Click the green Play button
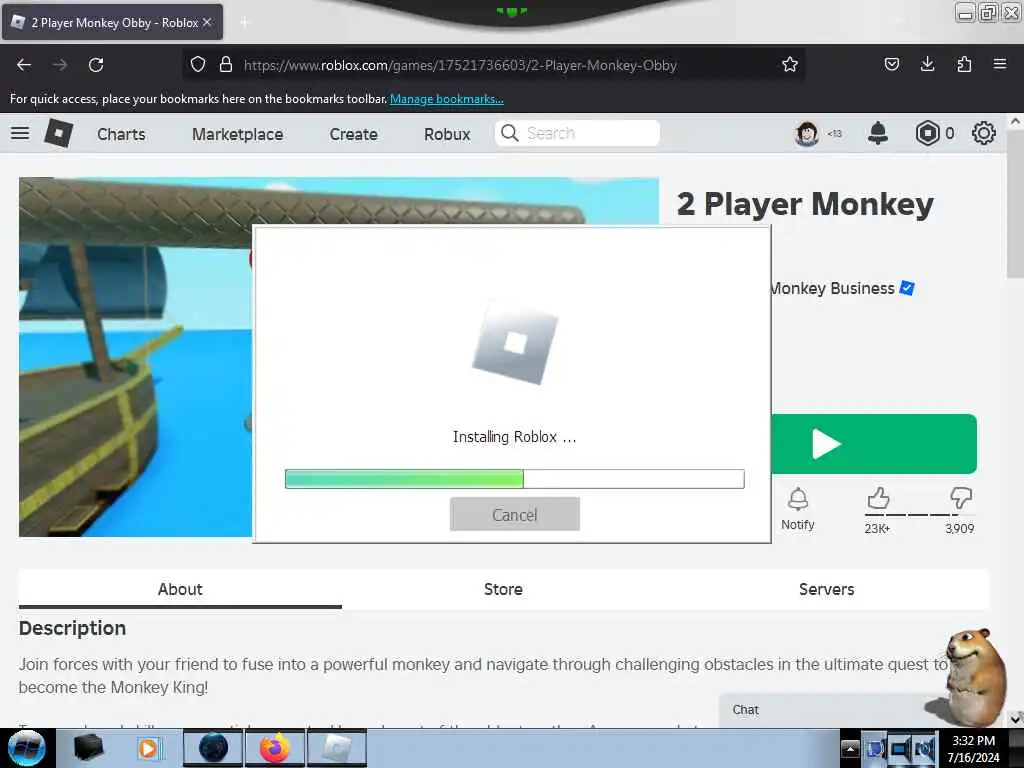This screenshot has width=1024, height=768. click(x=874, y=444)
